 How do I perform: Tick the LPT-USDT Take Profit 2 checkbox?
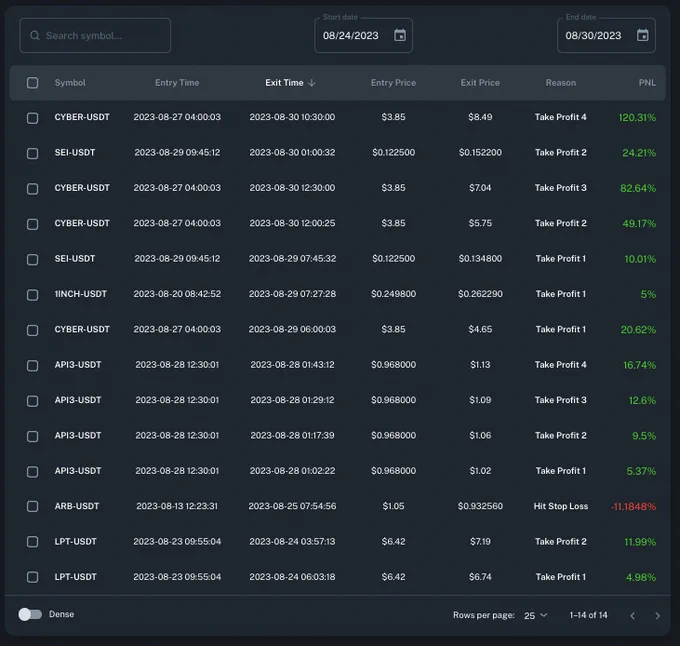(33, 542)
